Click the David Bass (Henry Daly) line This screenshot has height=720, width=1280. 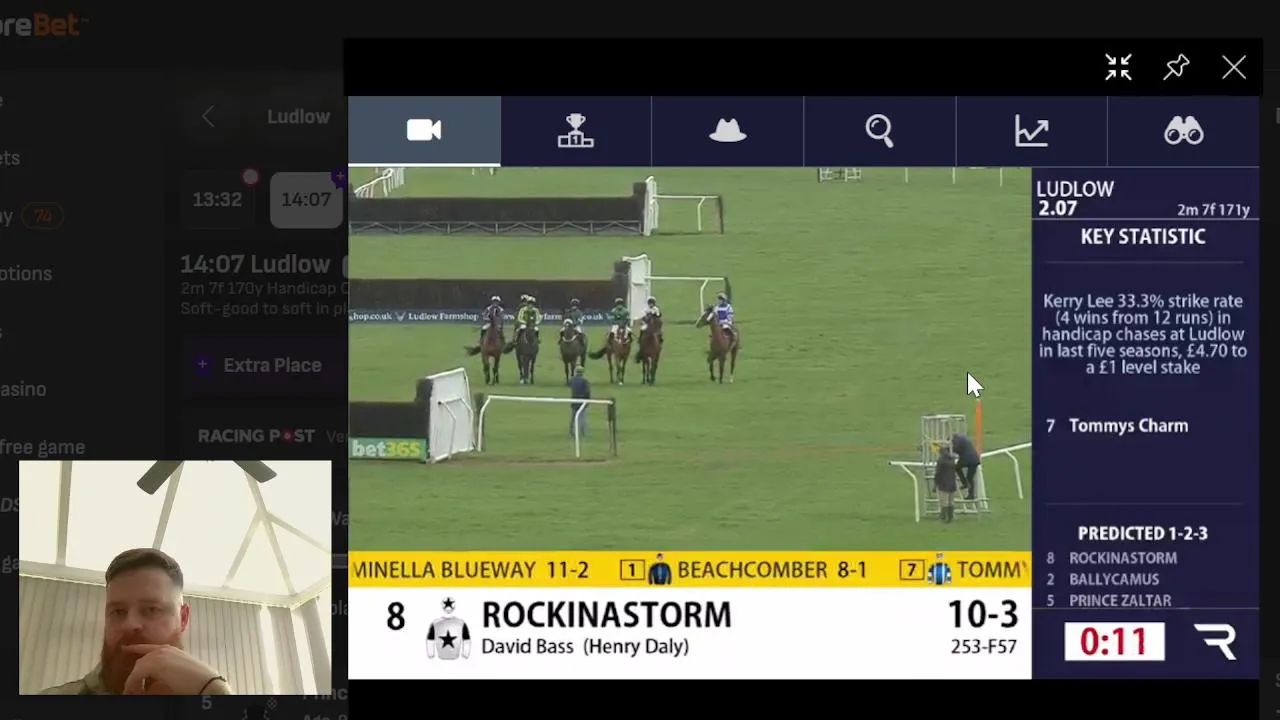[585, 646]
